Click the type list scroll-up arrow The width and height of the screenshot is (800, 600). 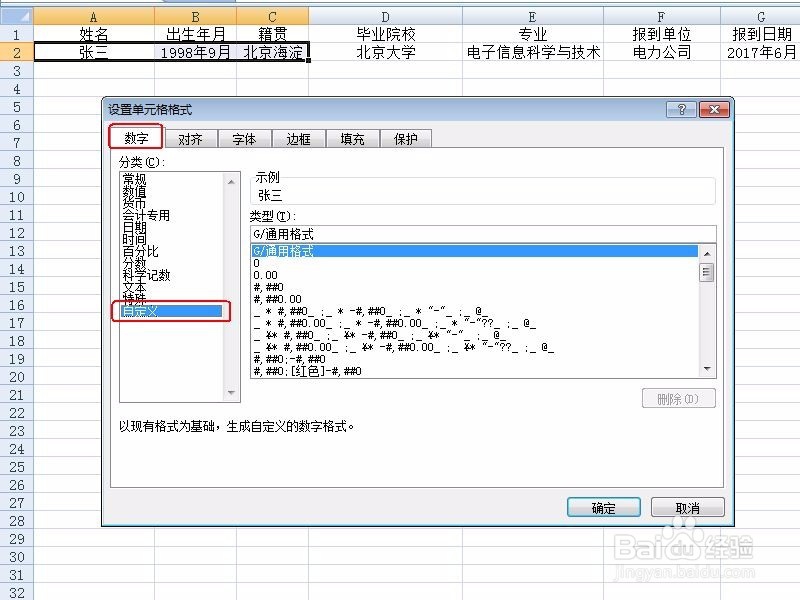[707, 253]
